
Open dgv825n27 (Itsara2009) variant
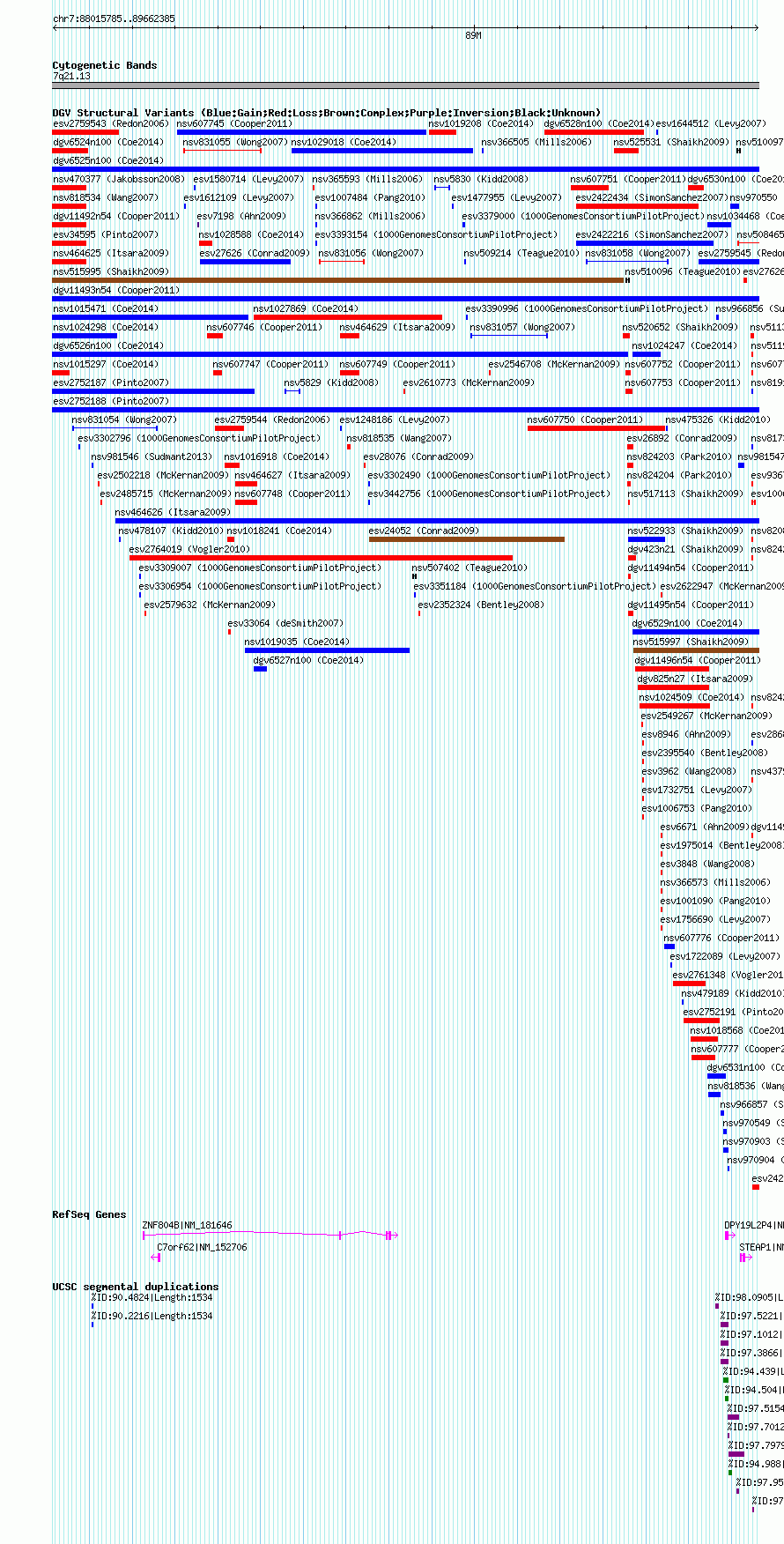click(x=694, y=679)
